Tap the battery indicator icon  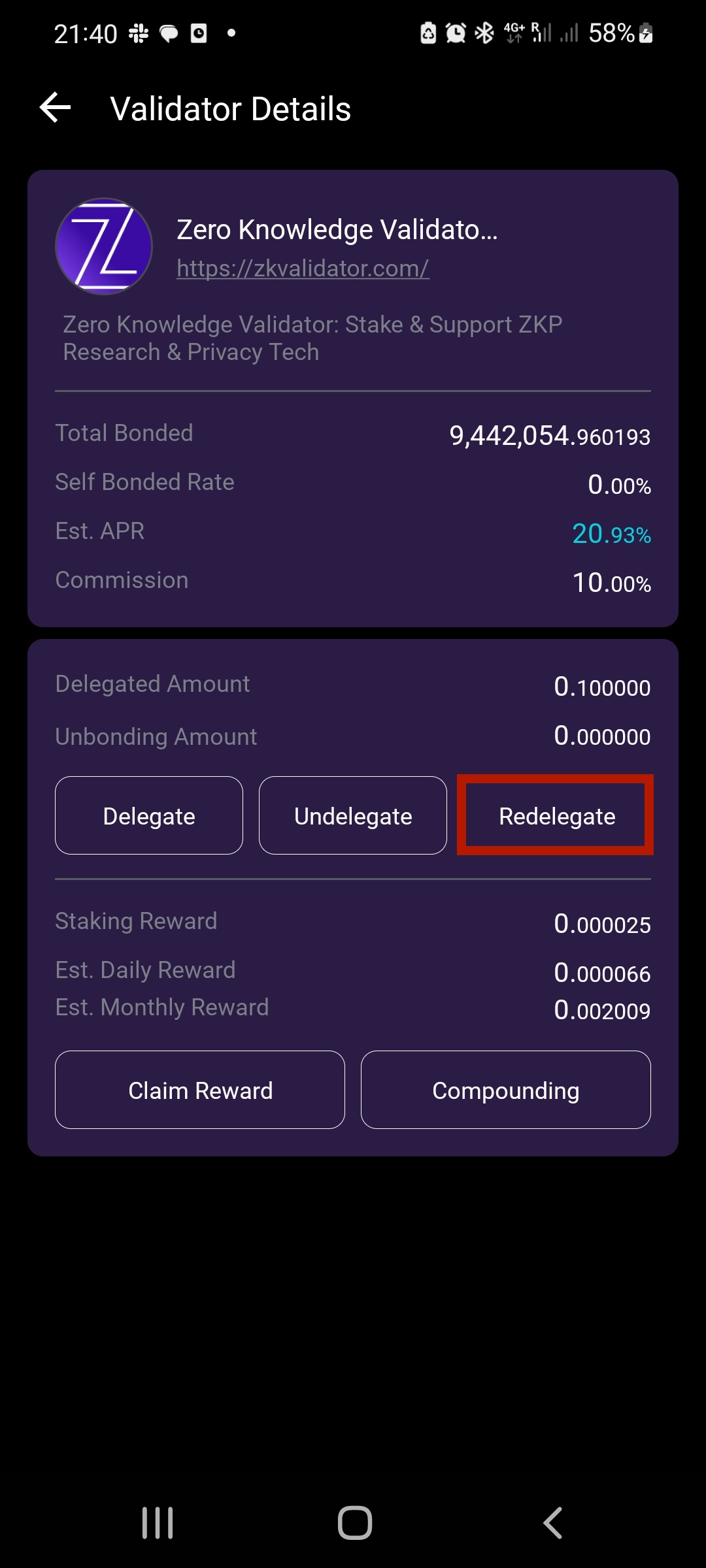(646, 33)
